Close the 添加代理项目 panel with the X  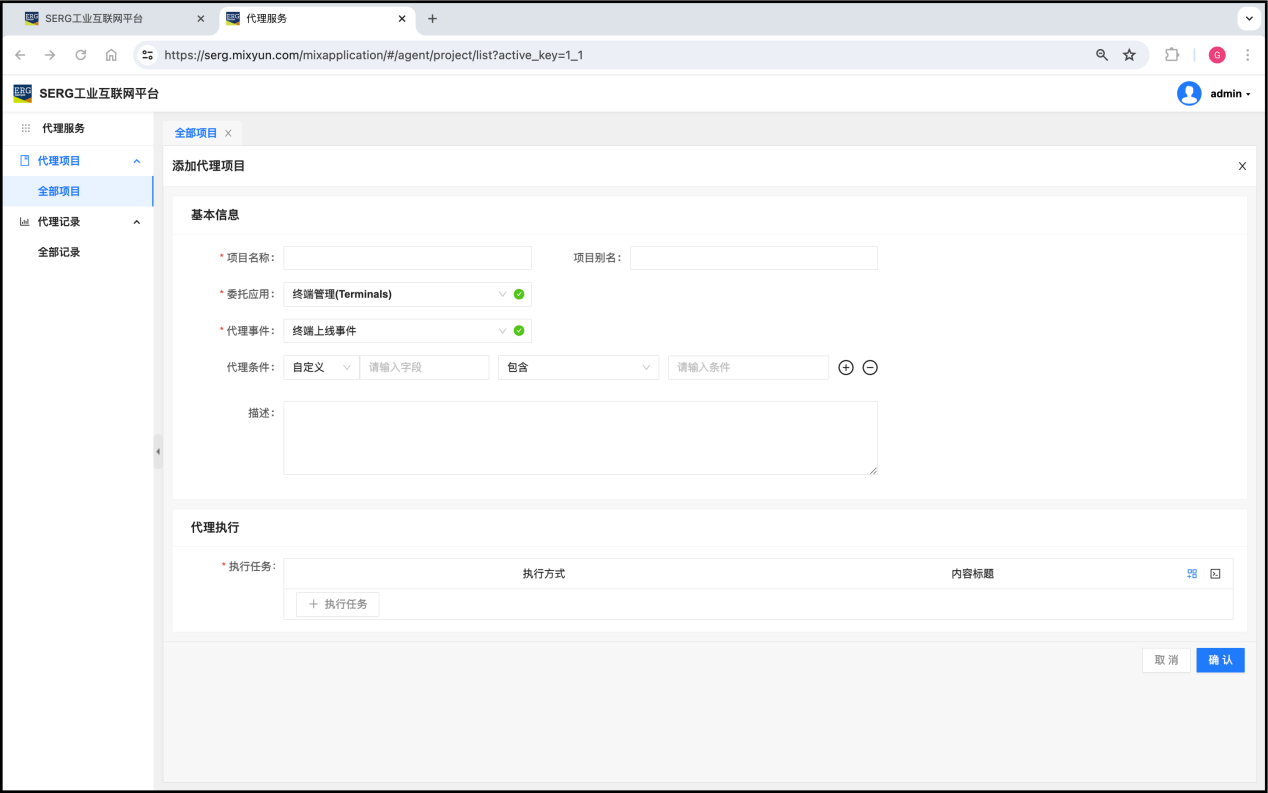coord(1242,166)
